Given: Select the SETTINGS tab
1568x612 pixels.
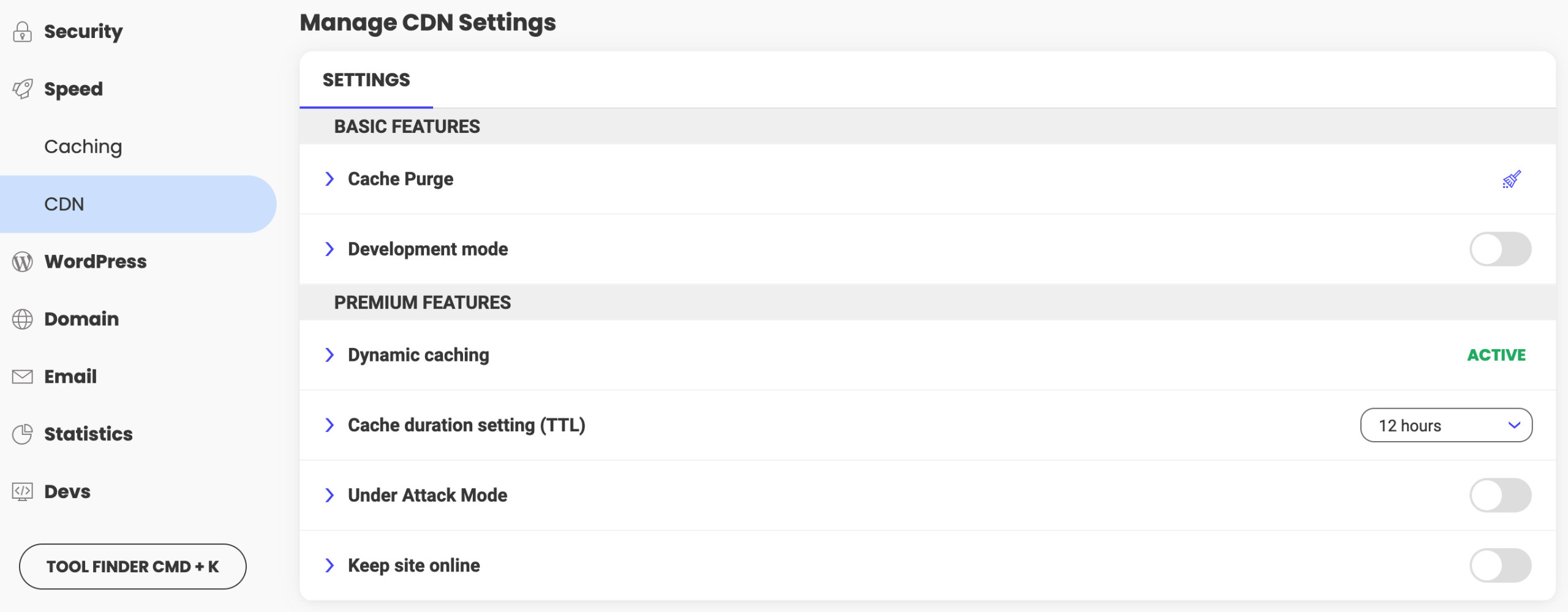Looking at the screenshot, I should click(x=366, y=80).
